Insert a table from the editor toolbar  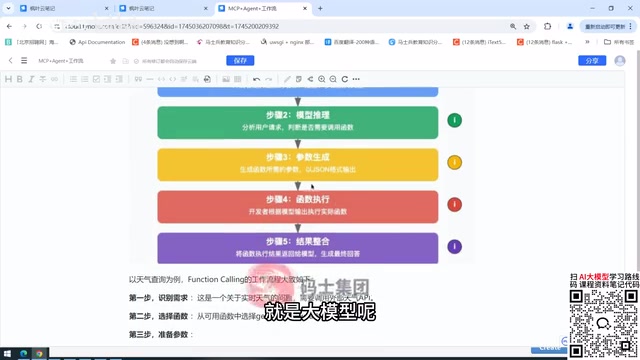tap(238, 79)
